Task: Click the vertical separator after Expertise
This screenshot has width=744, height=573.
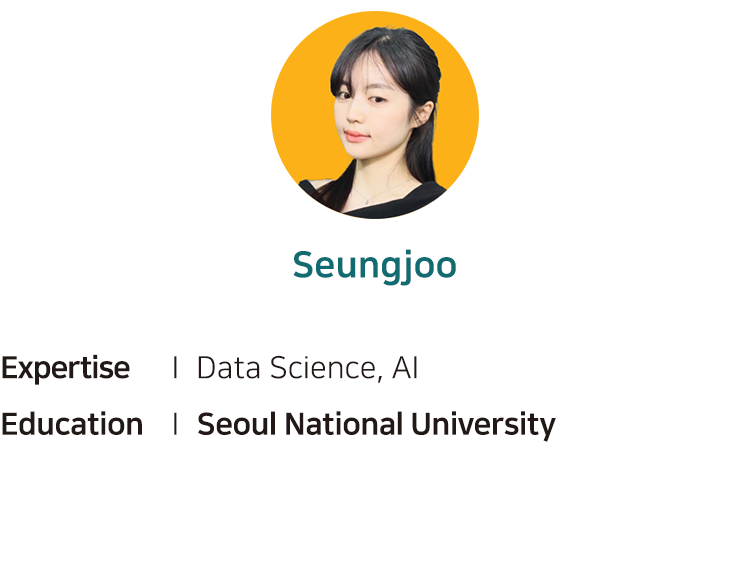Action: (176, 368)
